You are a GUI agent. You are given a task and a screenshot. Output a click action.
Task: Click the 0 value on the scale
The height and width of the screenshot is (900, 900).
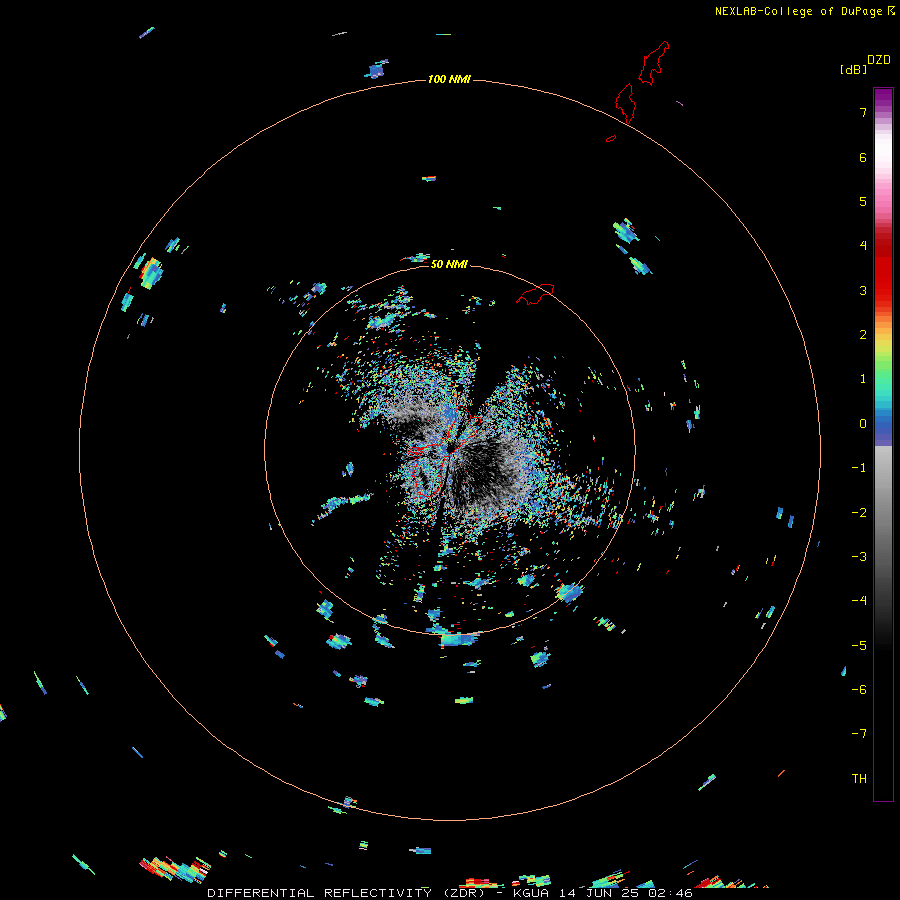point(863,424)
